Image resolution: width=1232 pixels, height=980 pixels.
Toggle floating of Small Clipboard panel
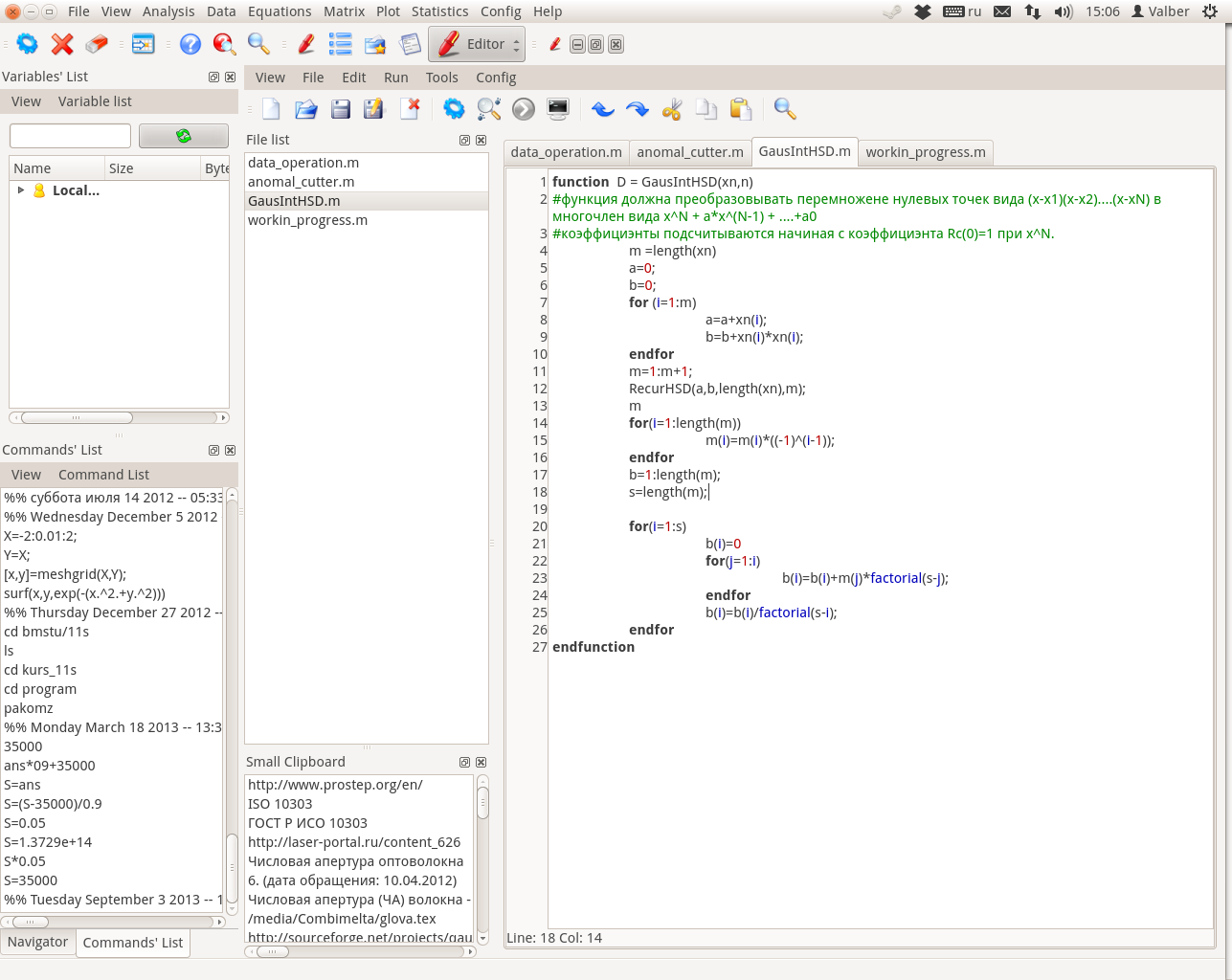[464, 762]
